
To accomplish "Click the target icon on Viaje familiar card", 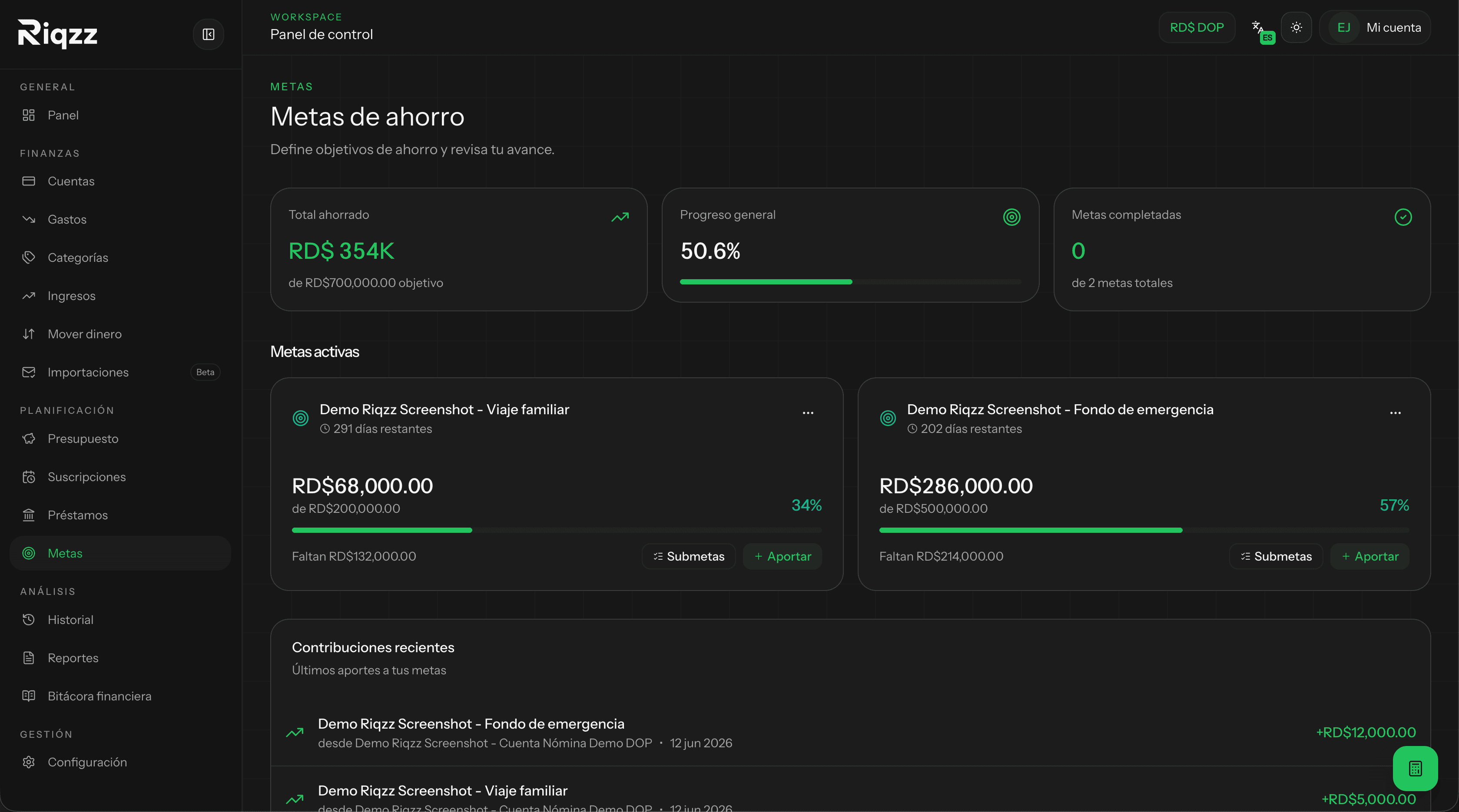I will [301, 418].
